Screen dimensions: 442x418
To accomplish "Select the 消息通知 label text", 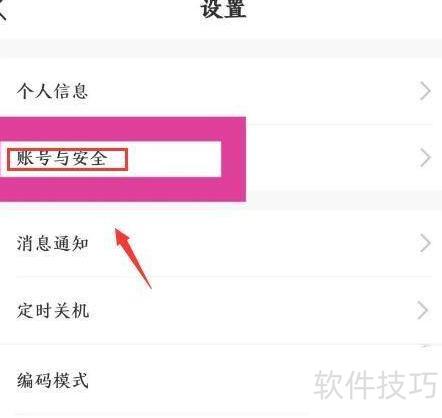I will coord(53,243).
